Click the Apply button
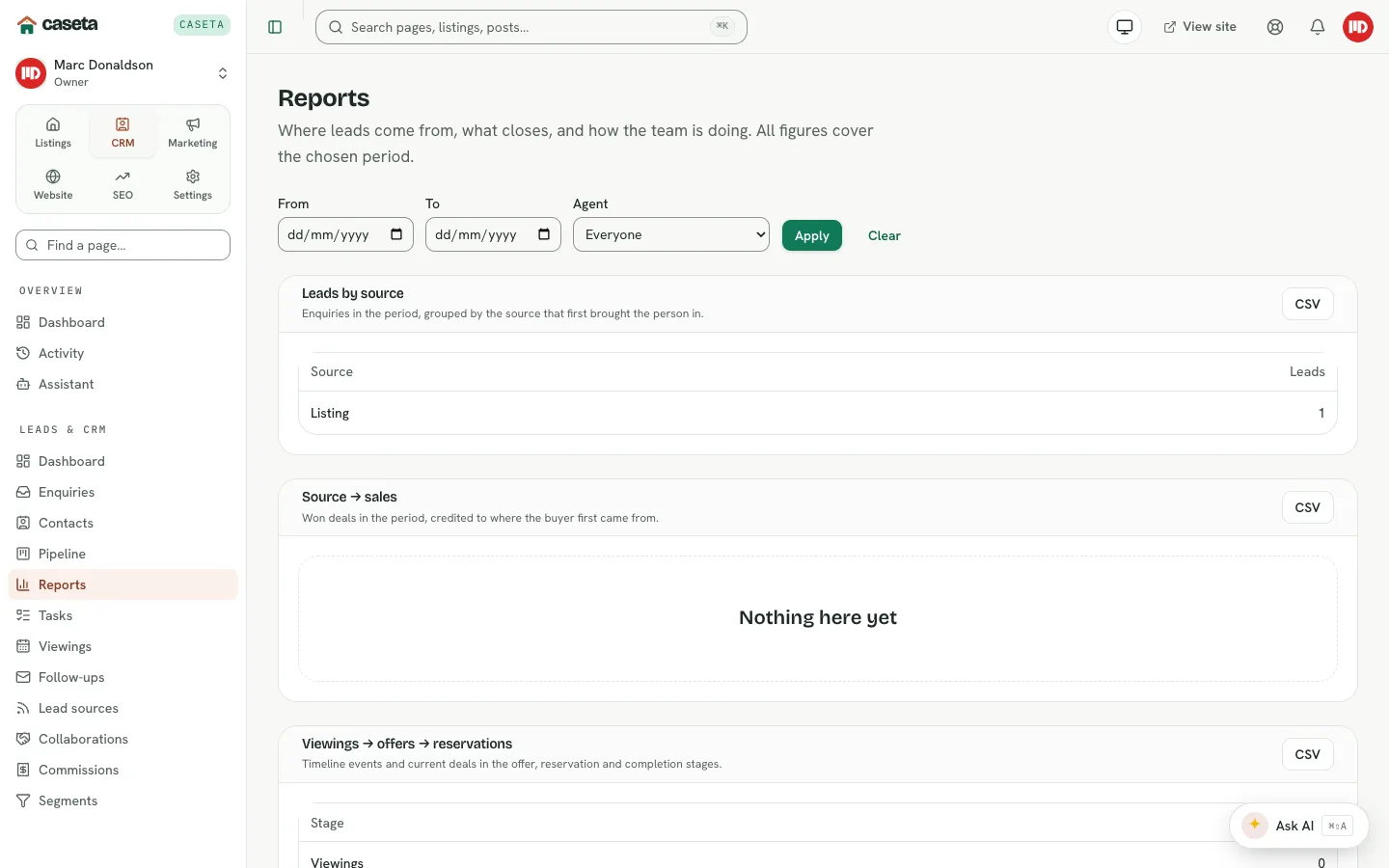Image resolution: width=1389 pixels, height=868 pixels. (x=812, y=235)
